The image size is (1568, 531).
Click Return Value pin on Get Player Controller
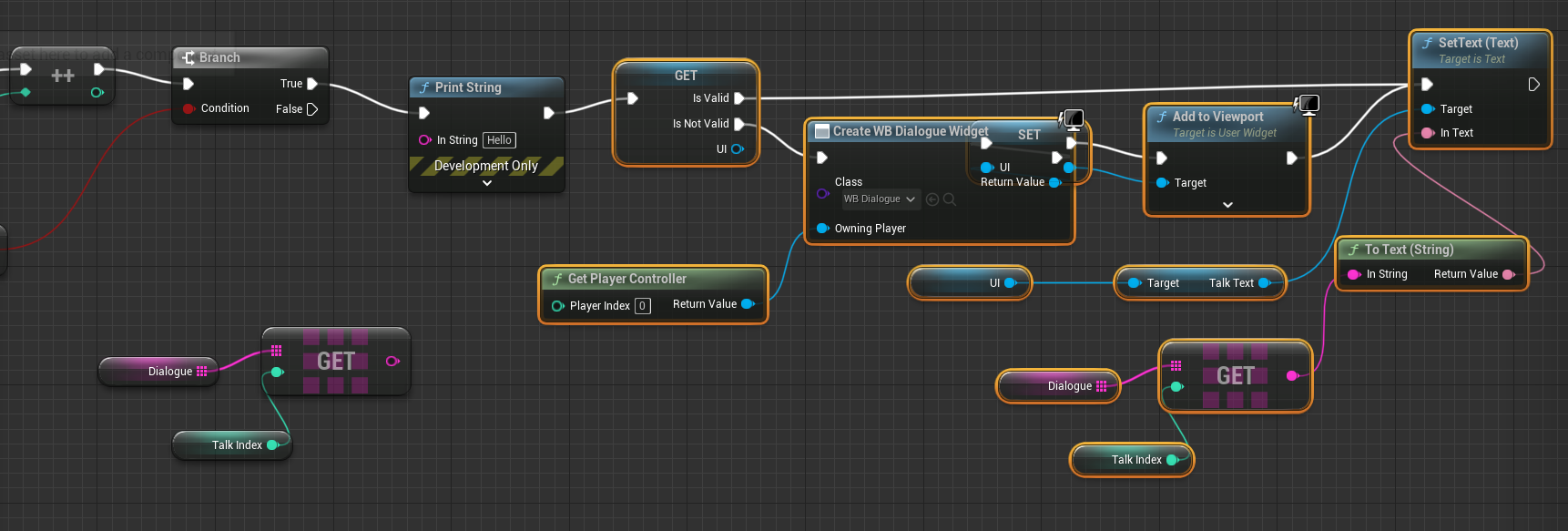click(748, 304)
